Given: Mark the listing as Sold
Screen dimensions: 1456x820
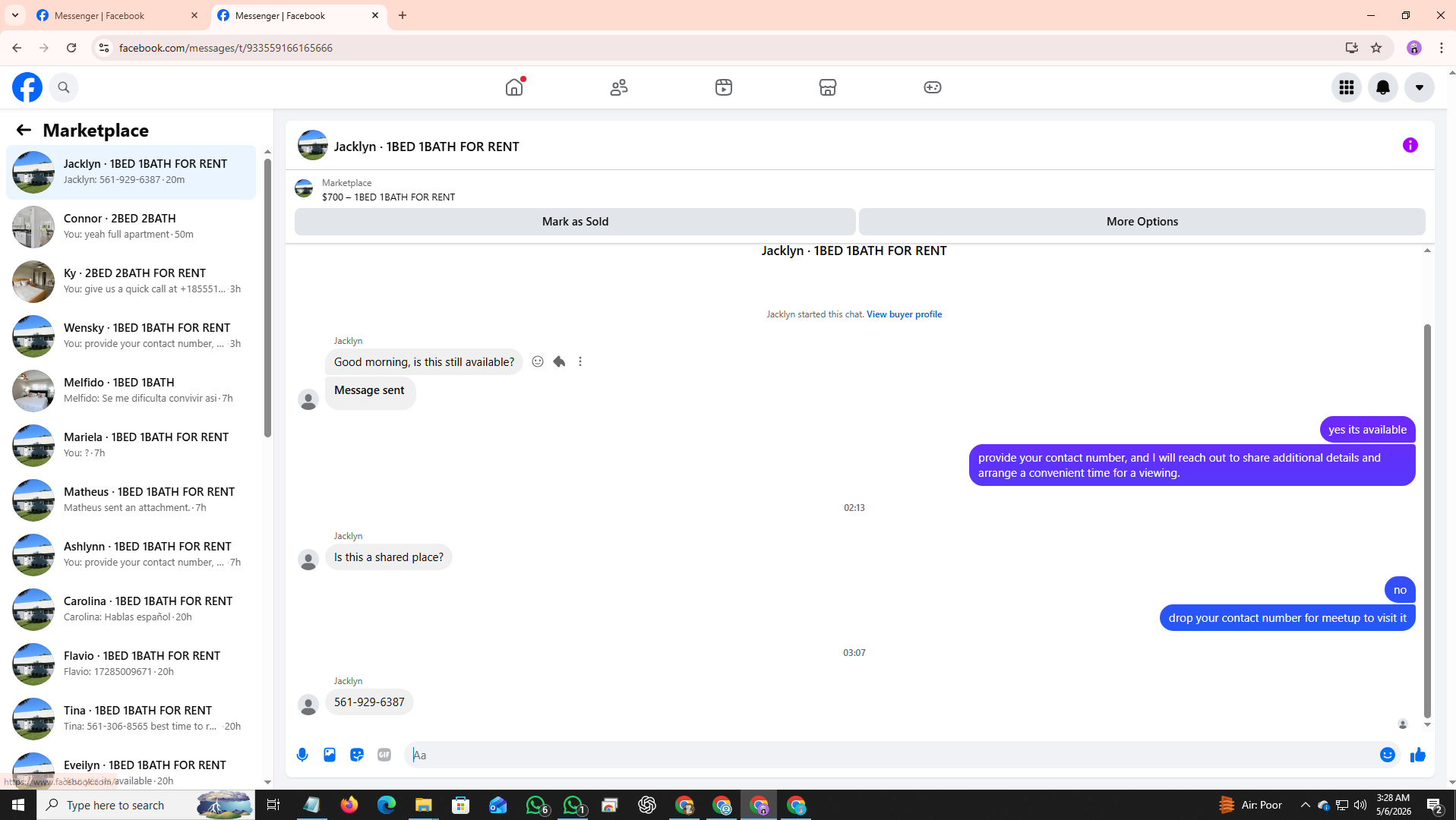Looking at the screenshot, I should click(575, 222).
